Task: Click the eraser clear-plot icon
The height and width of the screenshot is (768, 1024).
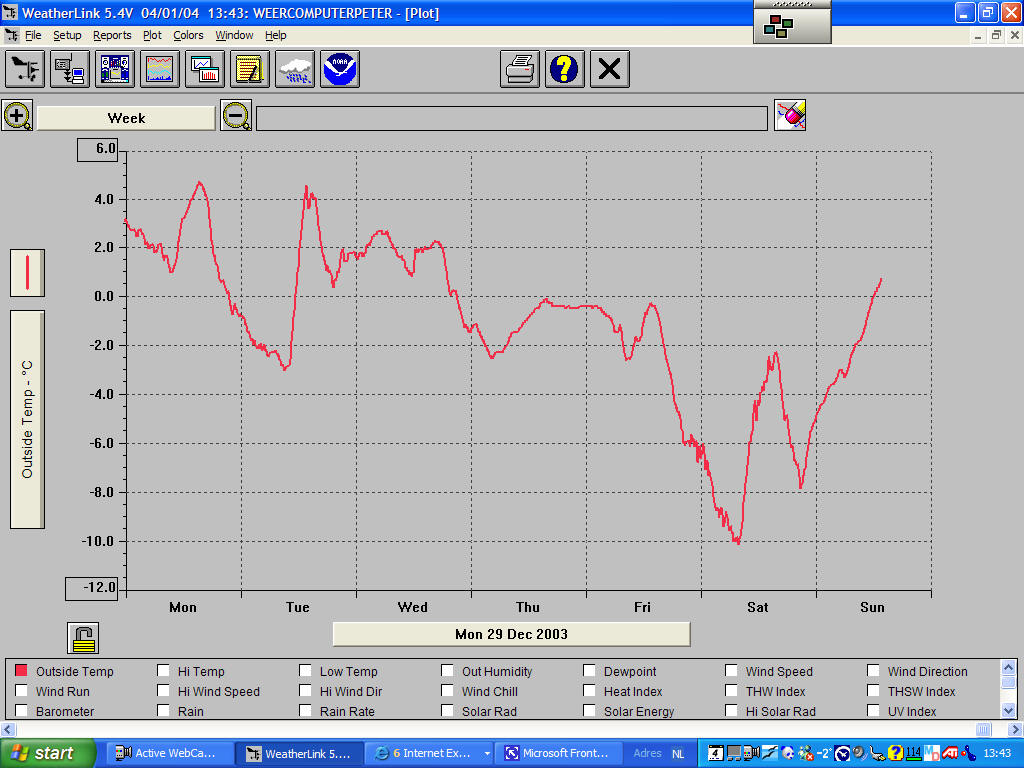Action: pos(790,116)
